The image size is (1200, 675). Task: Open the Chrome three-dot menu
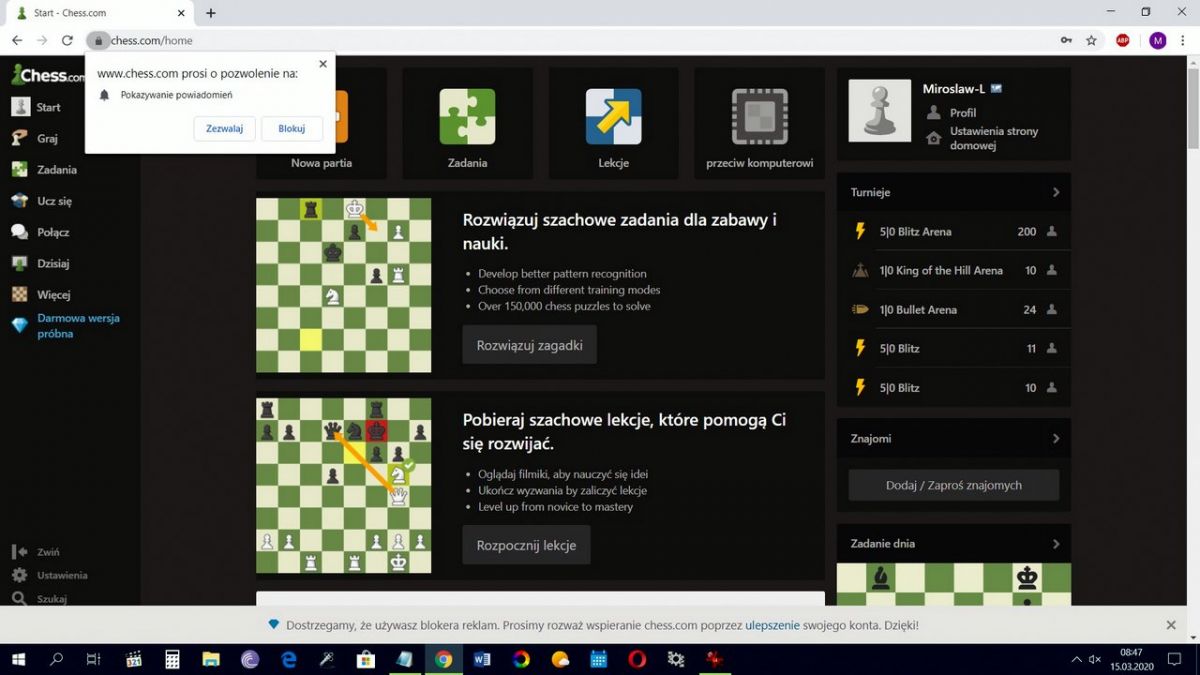tap(1183, 40)
